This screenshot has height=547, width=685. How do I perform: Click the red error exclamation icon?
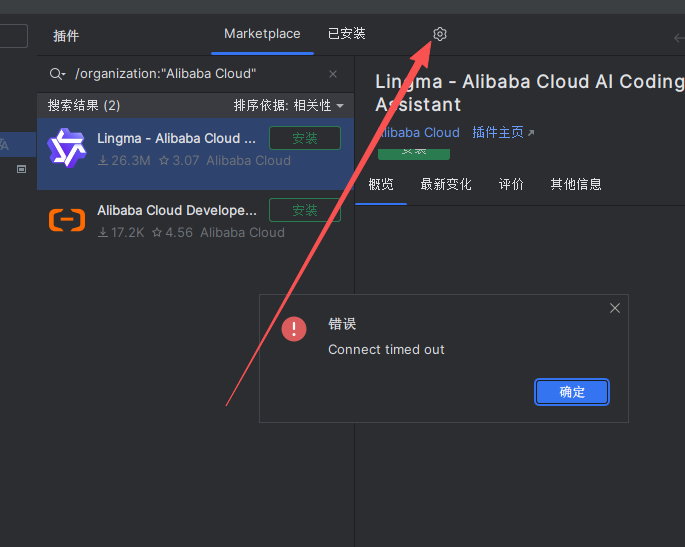(x=294, y=329)
